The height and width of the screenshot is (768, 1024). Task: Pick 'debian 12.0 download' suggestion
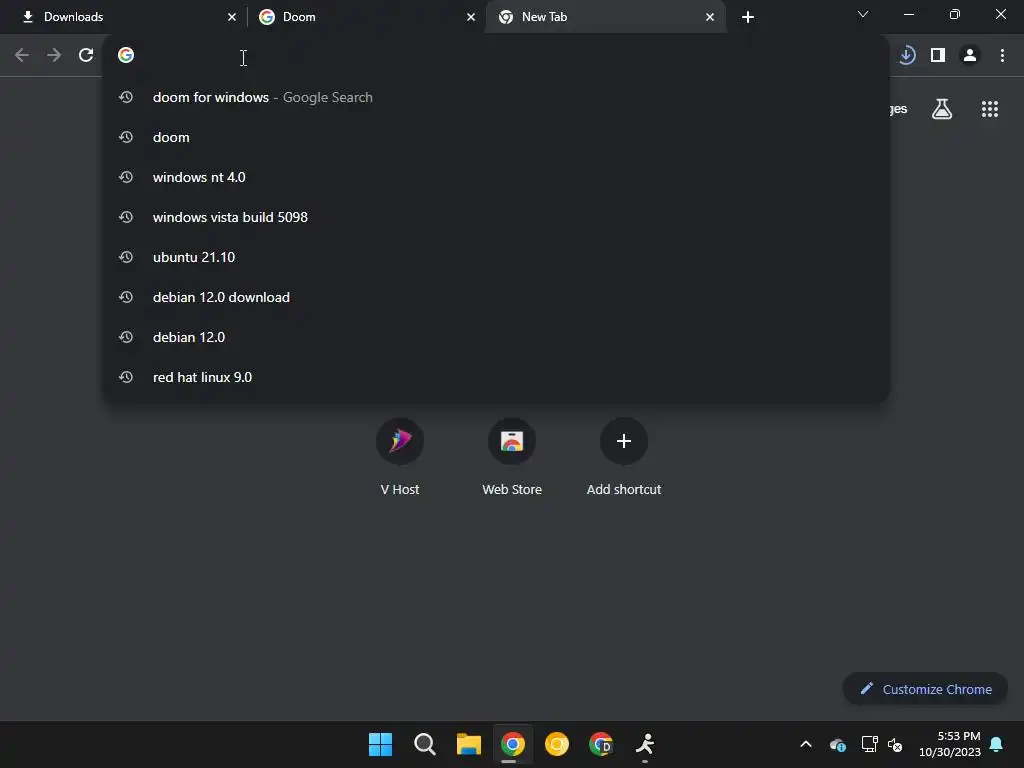[x=496, y=297]
